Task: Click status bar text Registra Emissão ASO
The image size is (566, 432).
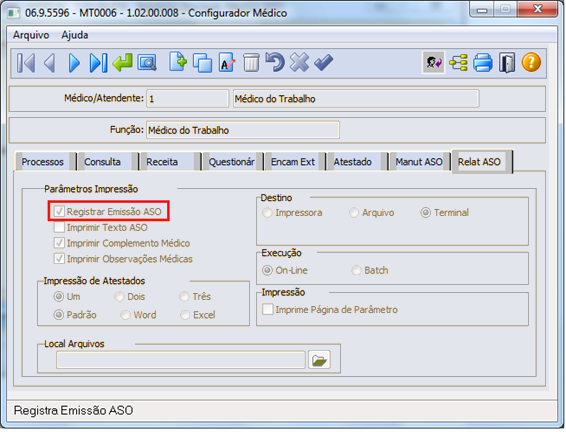Action: pos(73,410)
